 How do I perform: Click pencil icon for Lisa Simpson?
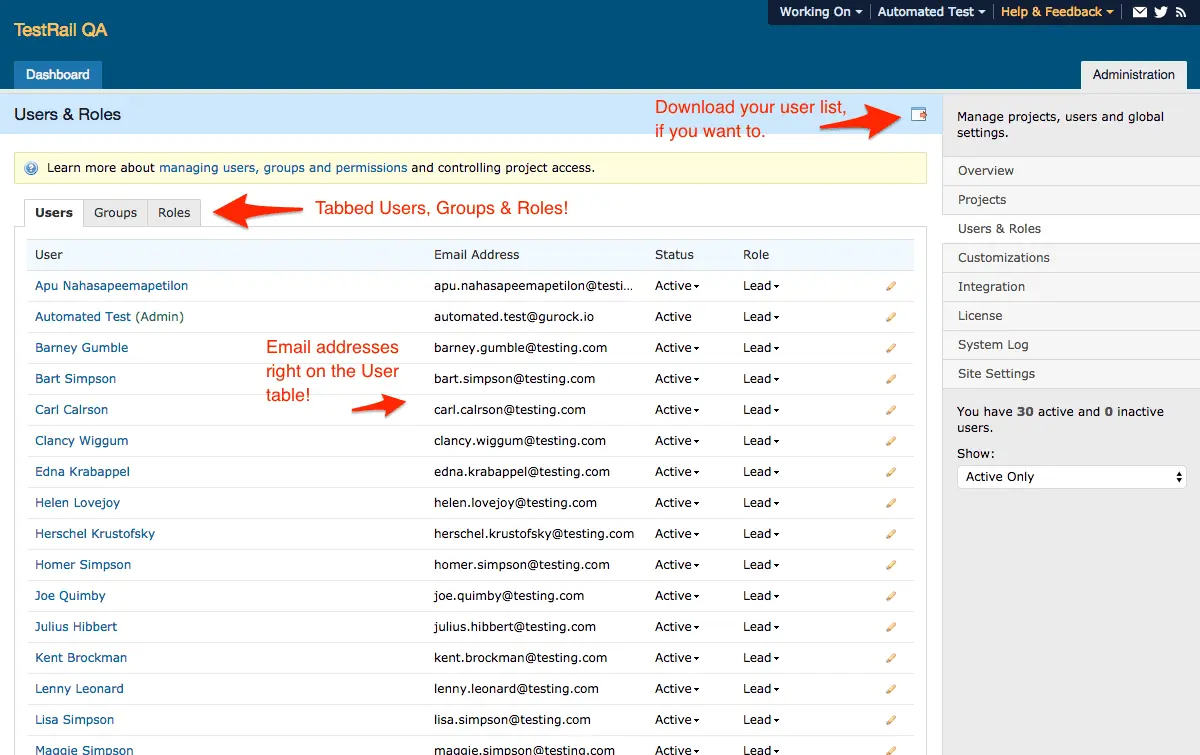point(891,720)
